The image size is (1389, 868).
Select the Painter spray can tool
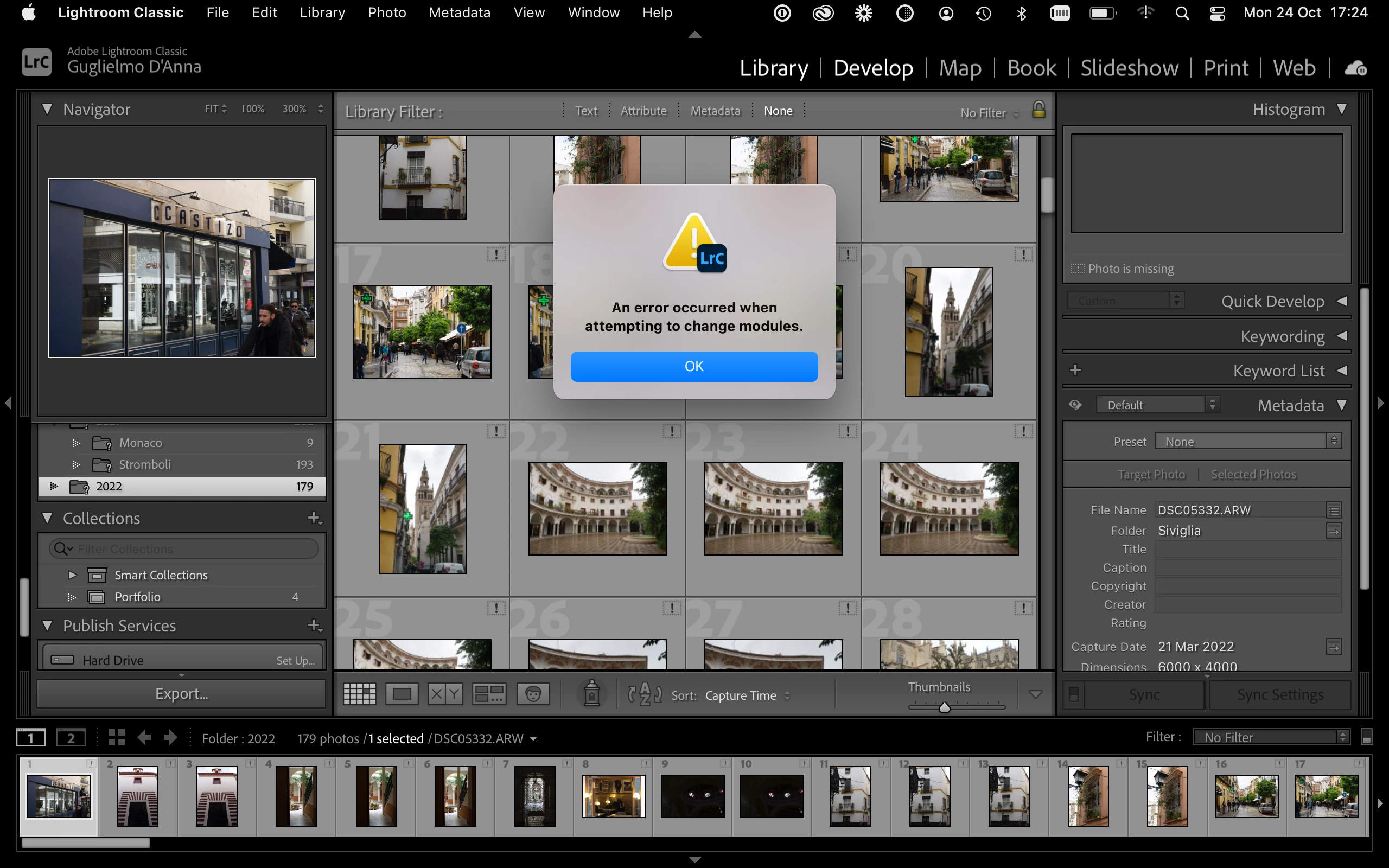[x=592, y=694]
